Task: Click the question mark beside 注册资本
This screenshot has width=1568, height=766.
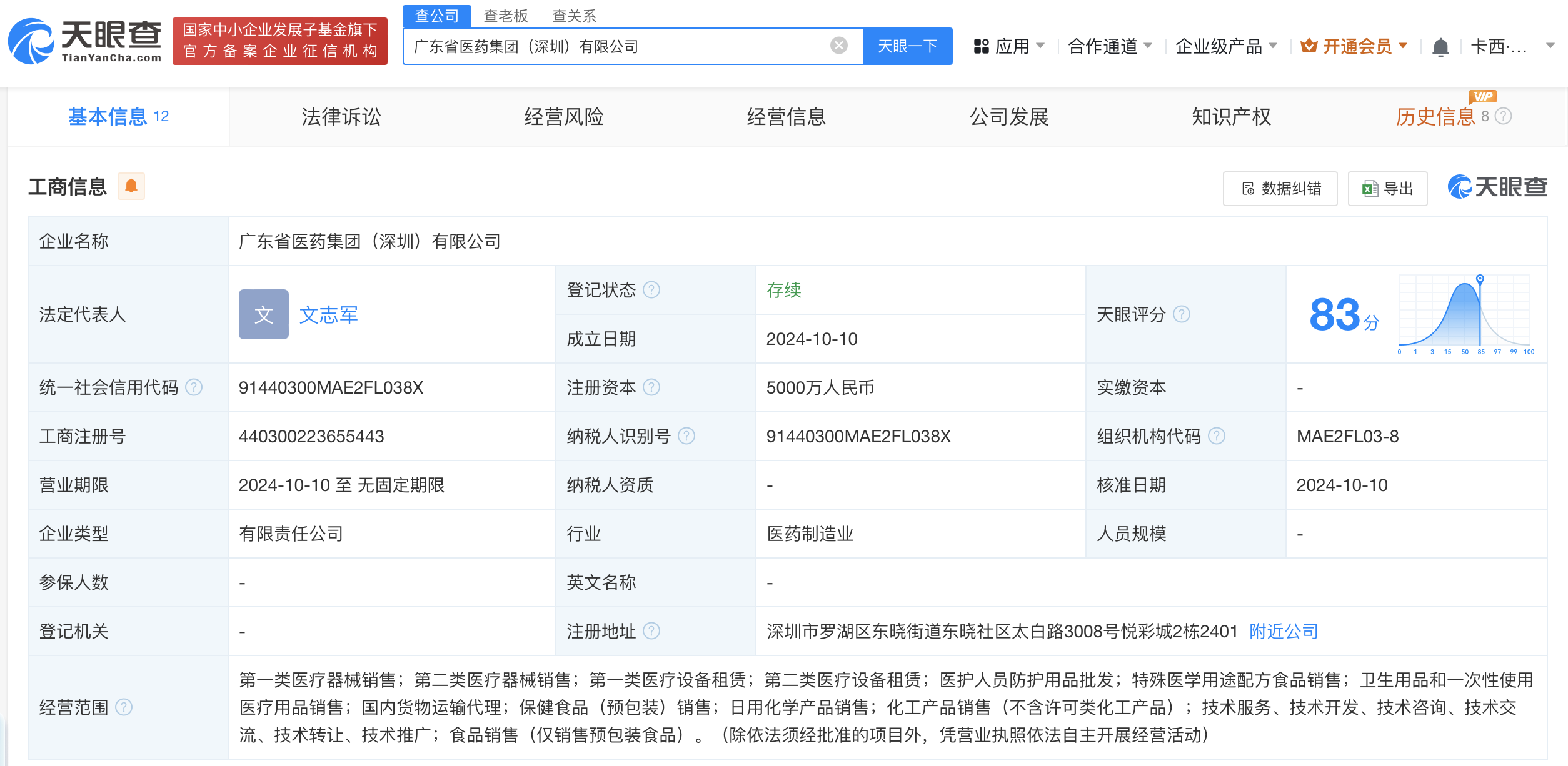Action: pos(653,387)
